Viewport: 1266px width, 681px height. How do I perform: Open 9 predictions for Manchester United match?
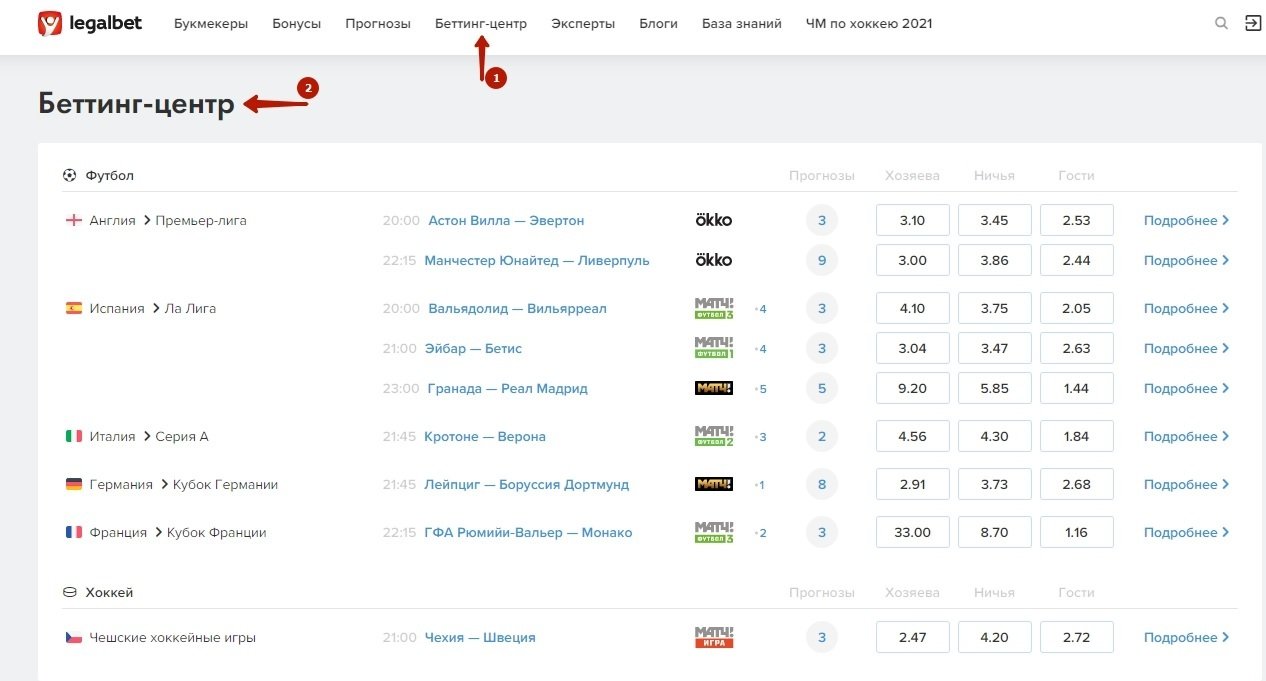click(x=821, y=260)
